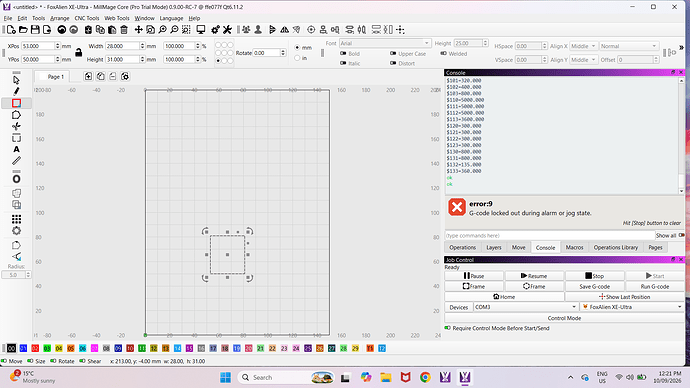690x388 pixels.
Task: Toggle the aspect ratio lock icon
Action: (78, 52)
